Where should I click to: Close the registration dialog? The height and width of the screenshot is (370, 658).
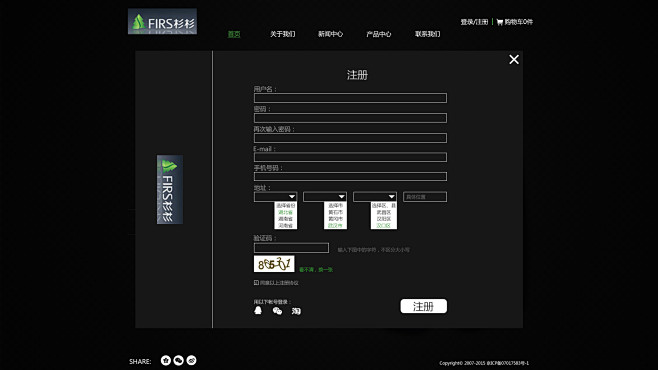514,60
